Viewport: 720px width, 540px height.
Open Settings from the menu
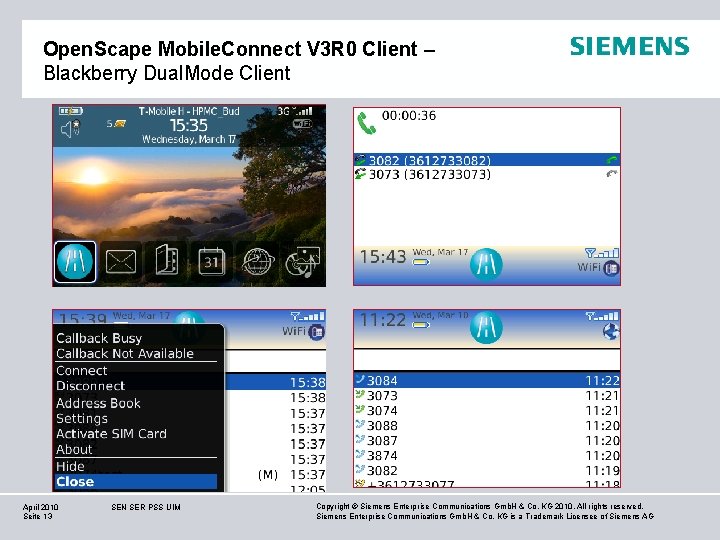[82, 419]
